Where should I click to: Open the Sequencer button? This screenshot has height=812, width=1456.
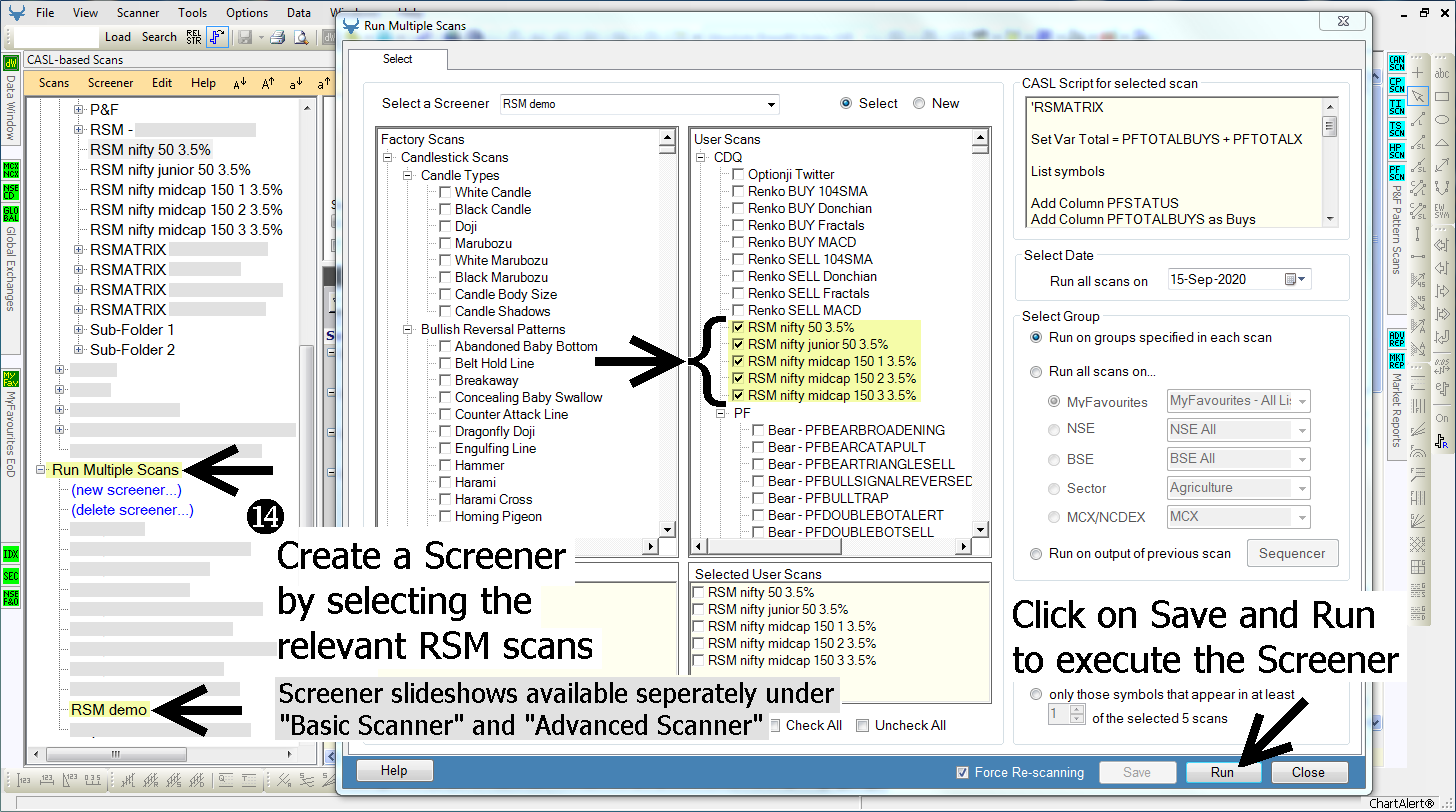pos(1293,553)
